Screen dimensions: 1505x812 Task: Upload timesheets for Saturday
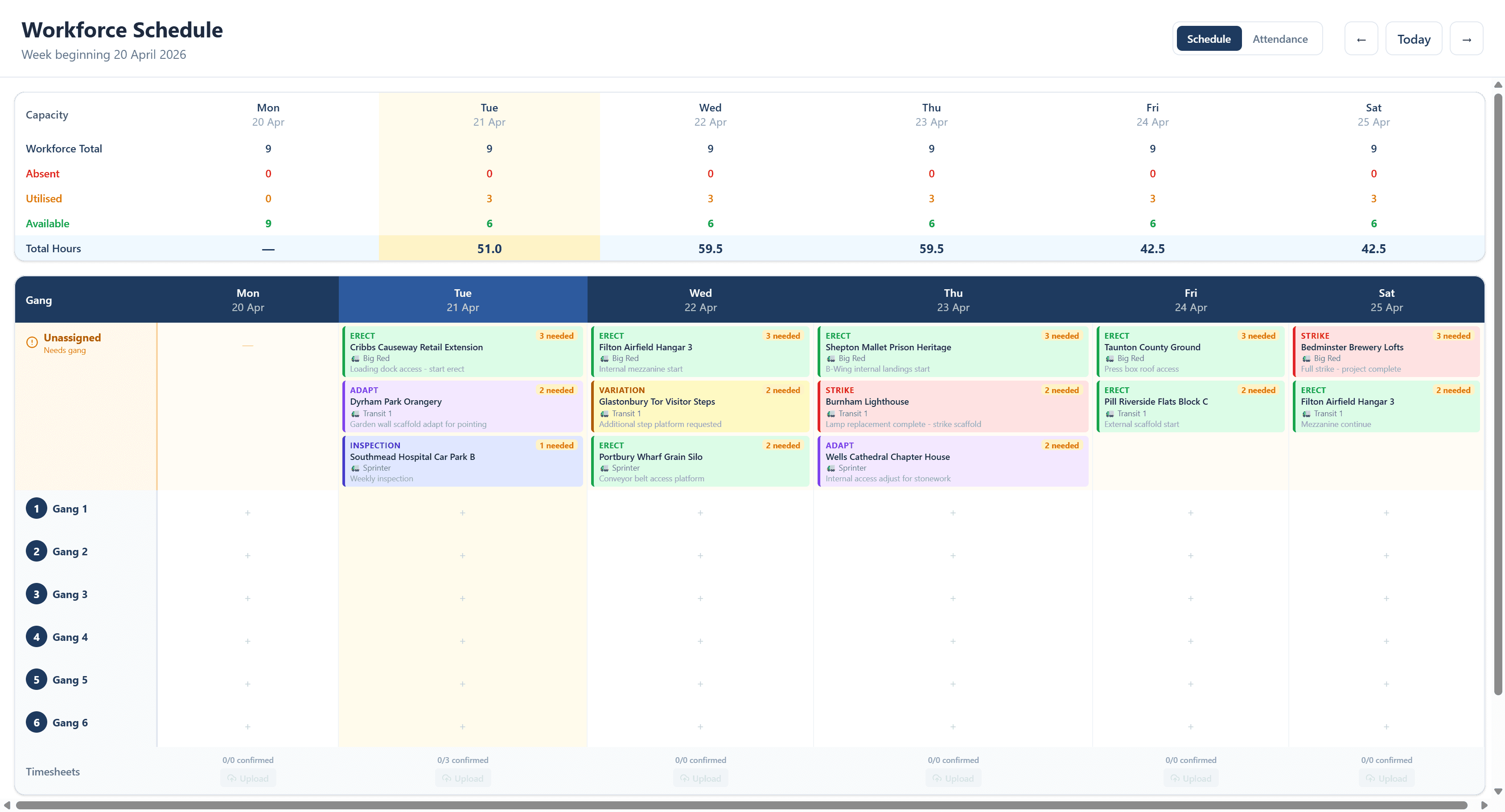coord(1386,778)
